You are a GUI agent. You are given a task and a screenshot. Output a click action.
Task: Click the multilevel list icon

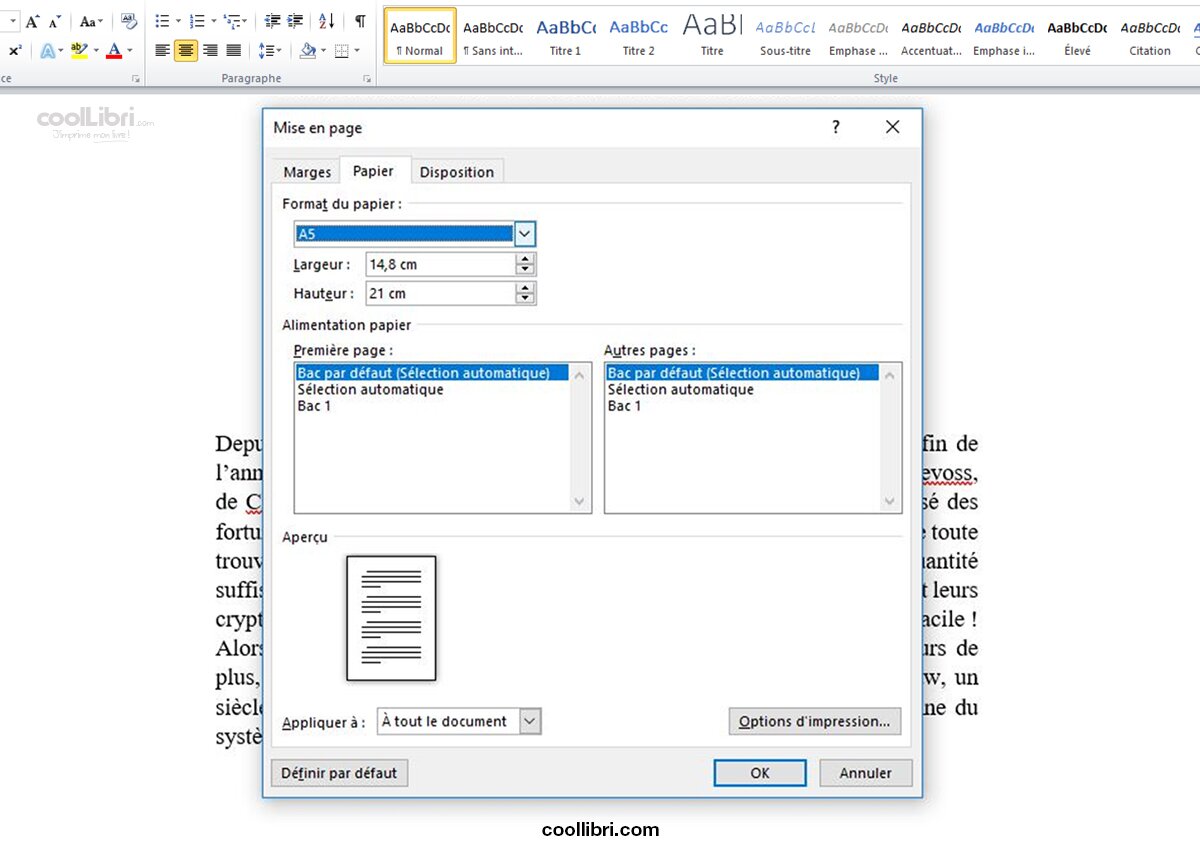click(x=231, y=21)
